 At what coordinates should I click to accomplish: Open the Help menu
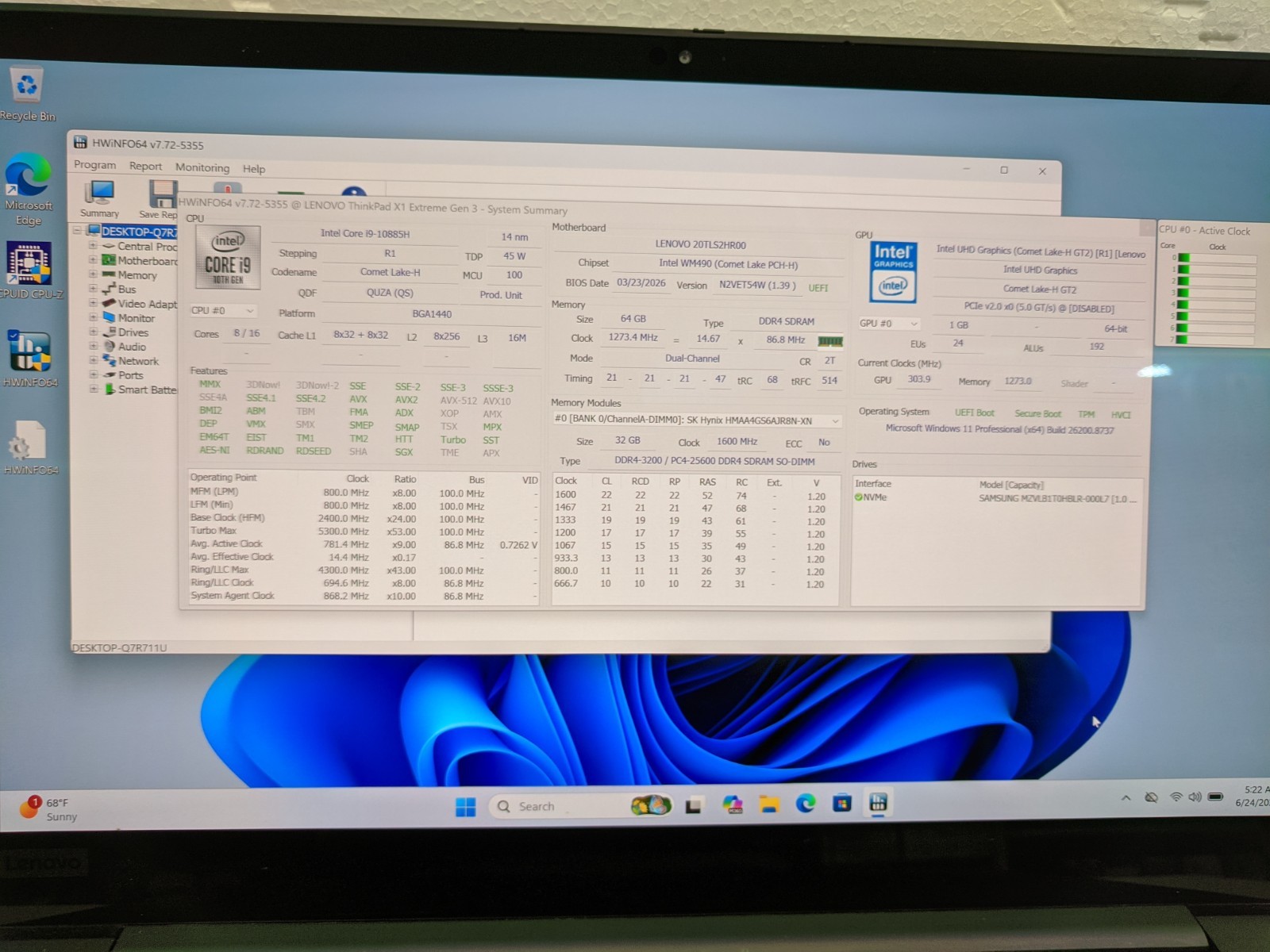tap(254, 169)
